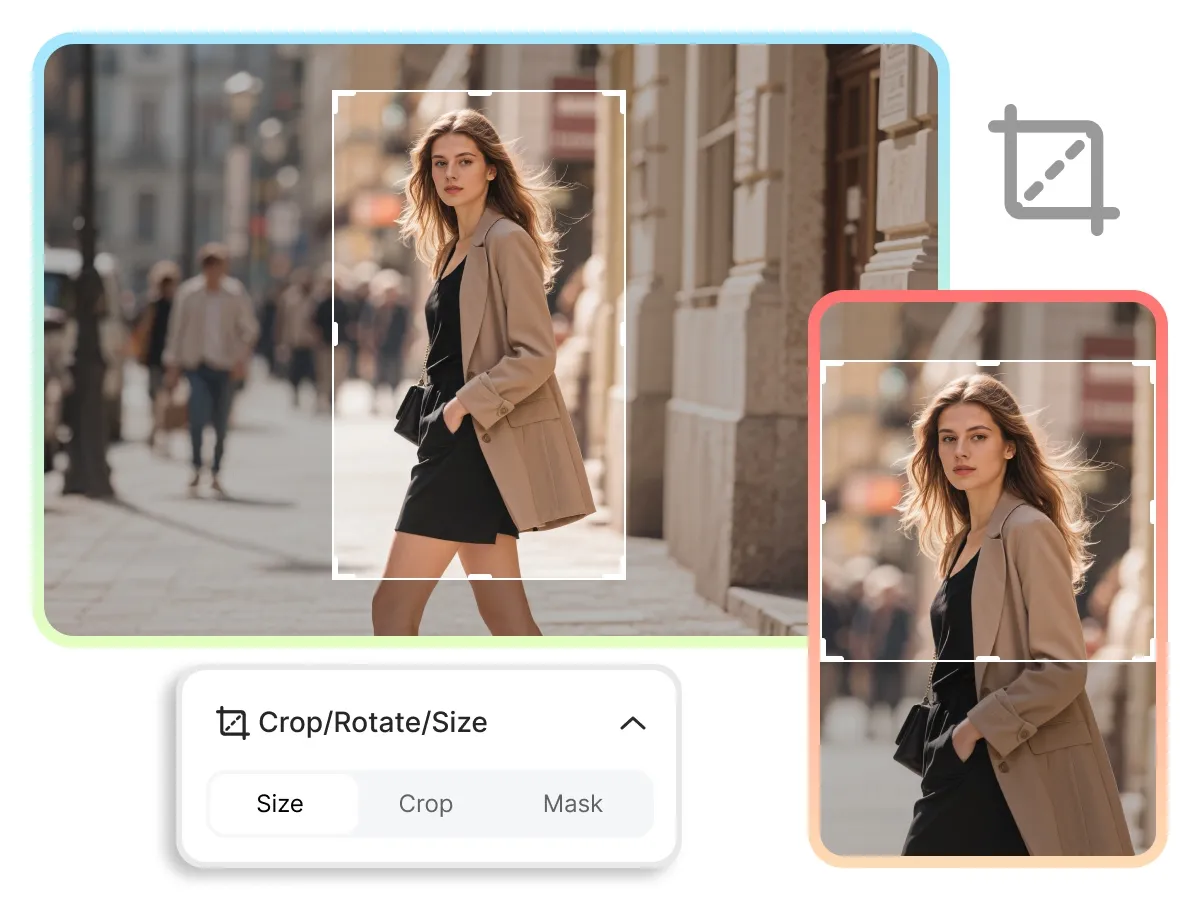This screenshot has width=1200, height=900.
Task: Click the chevron beside Crop/Rotate/Size
Action: pos(634,723)
